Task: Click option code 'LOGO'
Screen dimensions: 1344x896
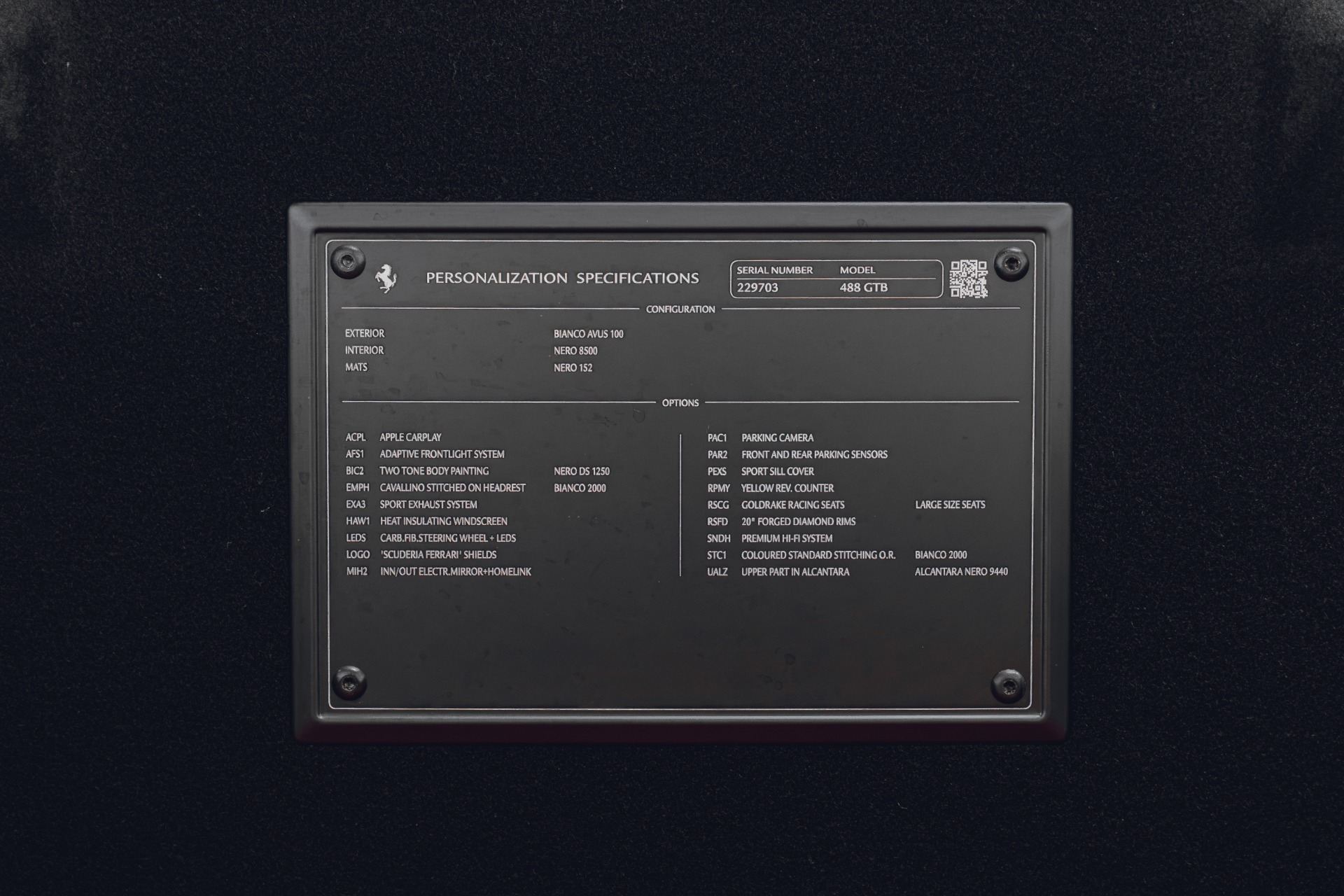Action: [358, 554]
